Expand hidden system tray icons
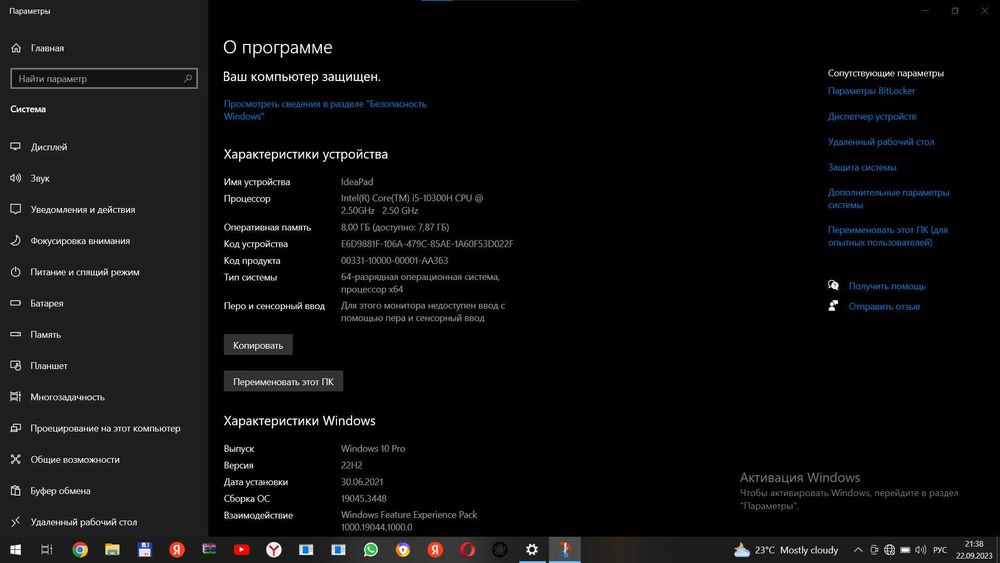The image size is (1000, 563). point(858,550)
